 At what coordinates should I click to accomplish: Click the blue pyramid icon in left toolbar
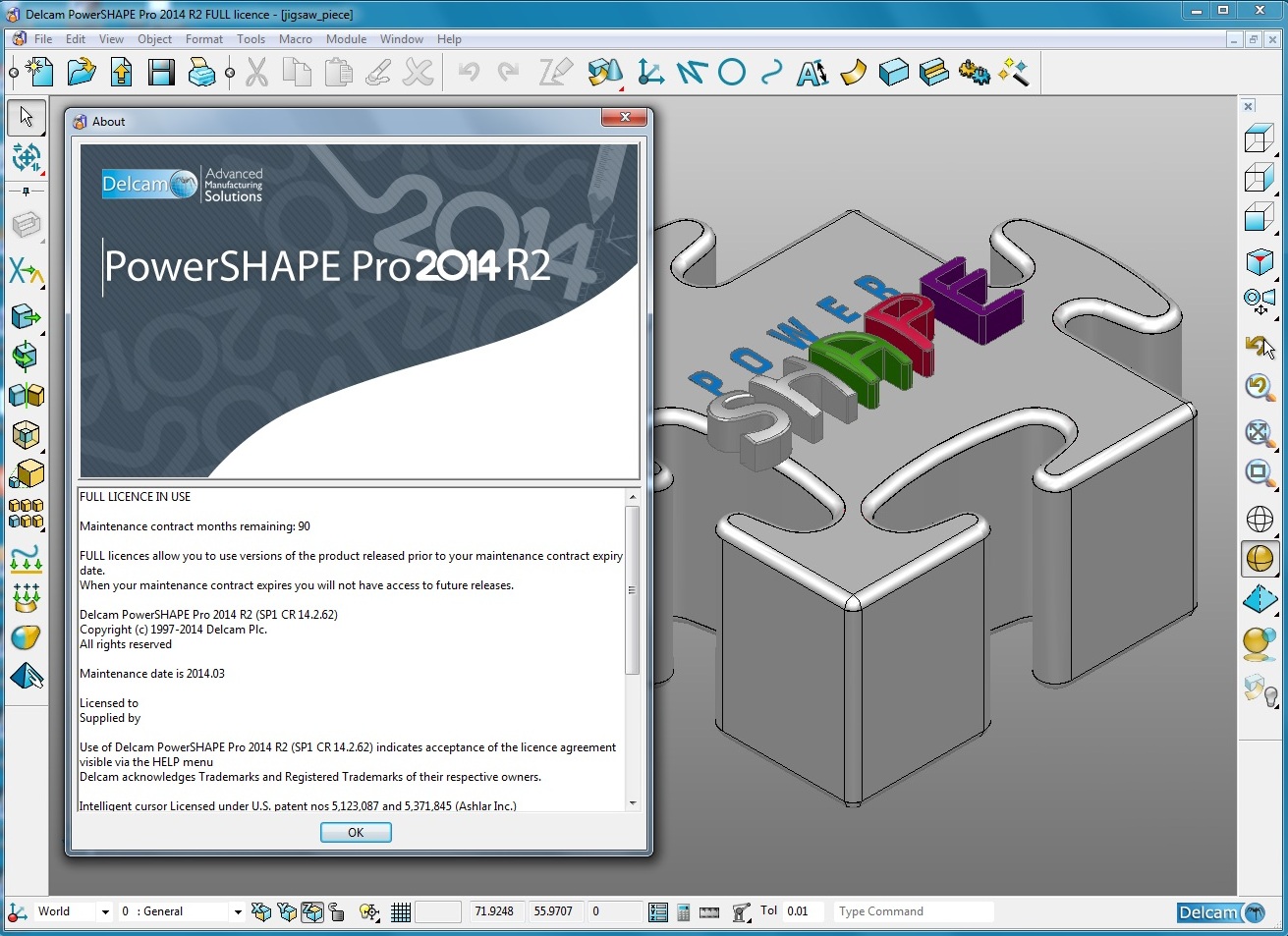[x=27, y=677]
